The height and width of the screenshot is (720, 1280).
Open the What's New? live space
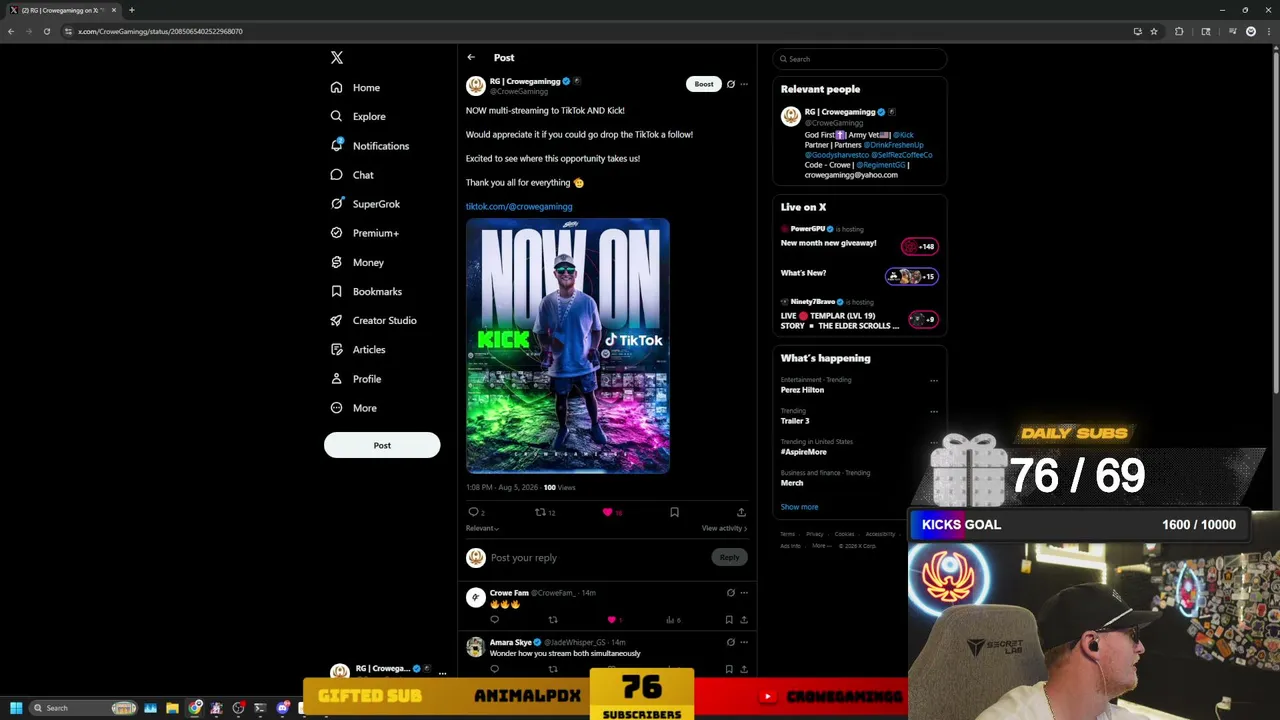(859, 275)
